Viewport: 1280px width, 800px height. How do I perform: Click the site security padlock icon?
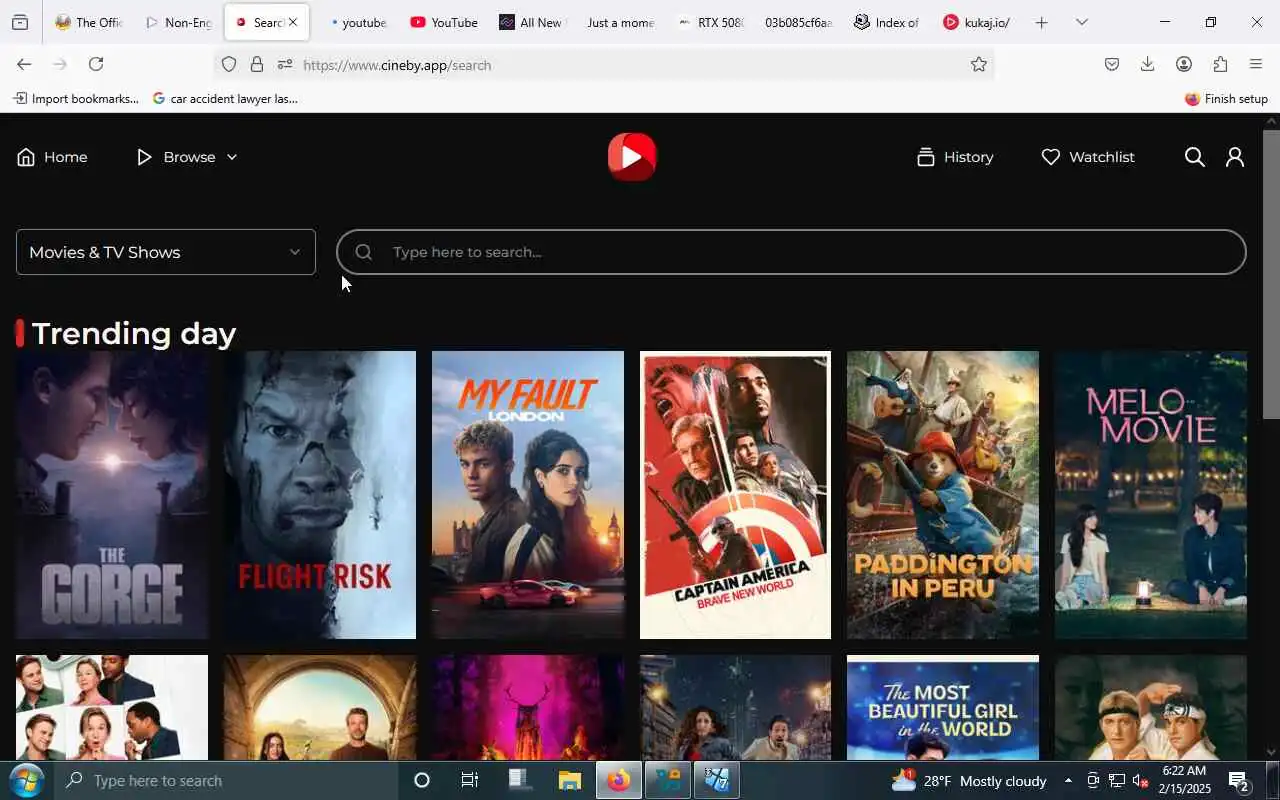point(257,64)
